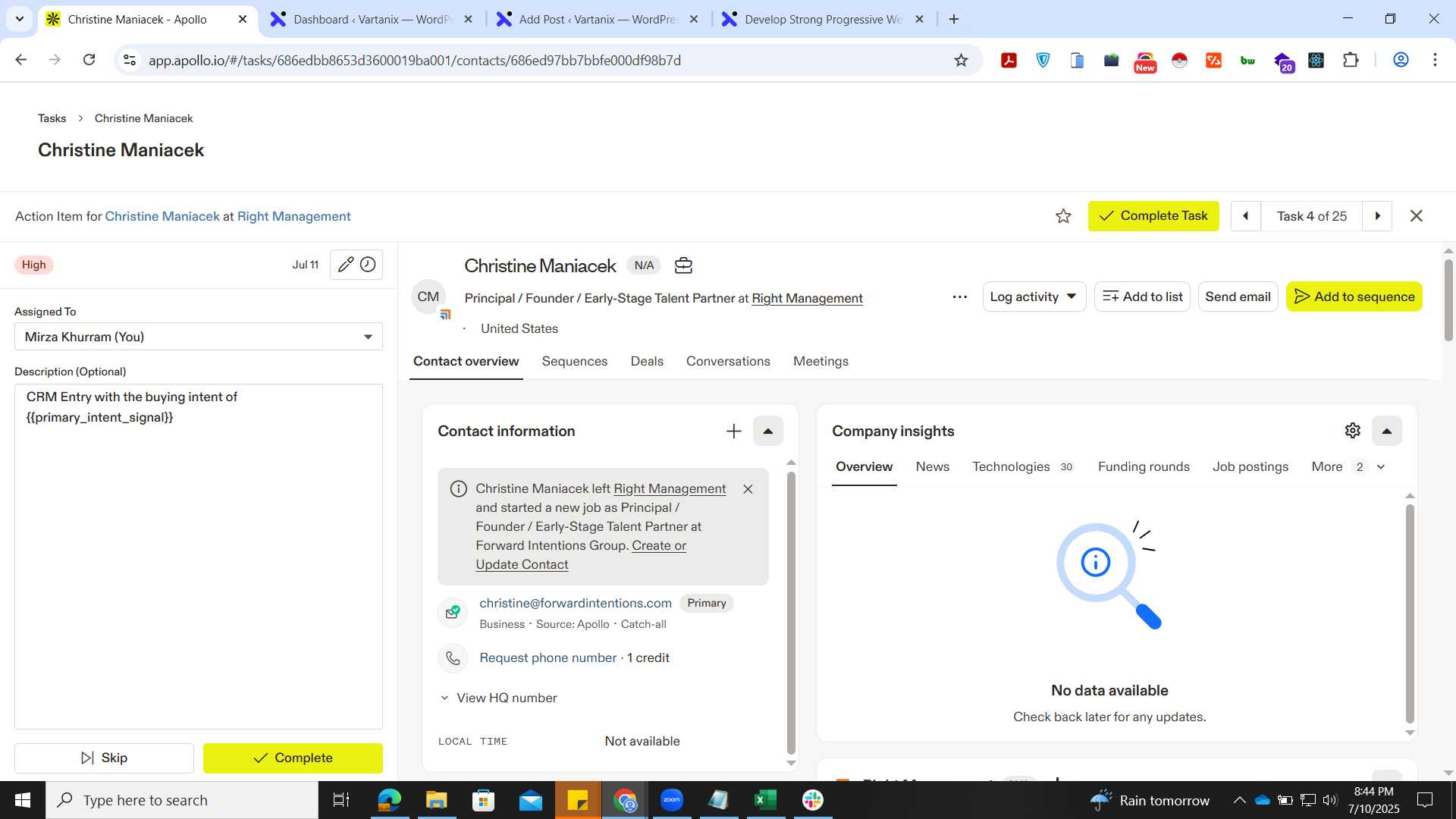
Task: Collapse the Contact information card
Action: 767,431
